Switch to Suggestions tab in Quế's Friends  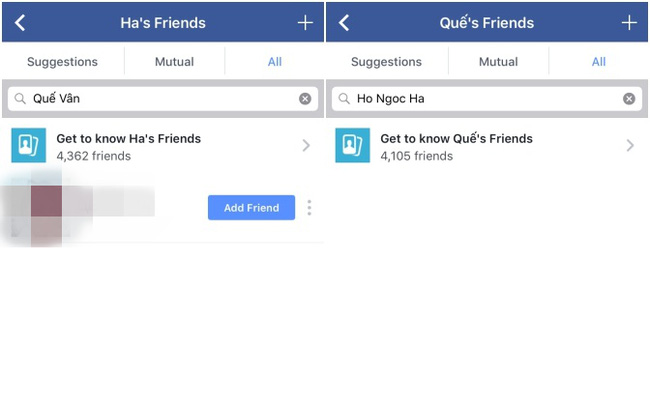click(386, 62)
